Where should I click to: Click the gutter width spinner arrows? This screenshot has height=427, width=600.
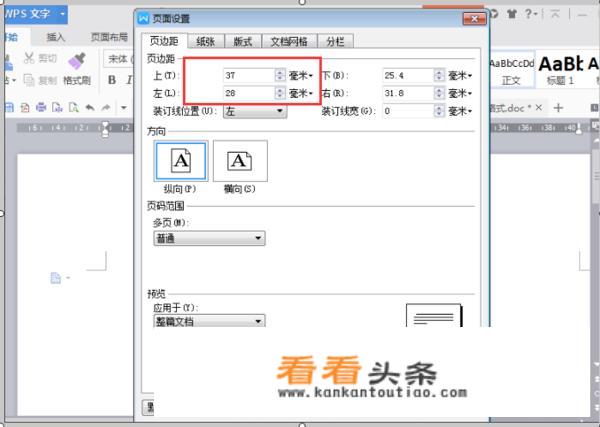tap(439, 111)
